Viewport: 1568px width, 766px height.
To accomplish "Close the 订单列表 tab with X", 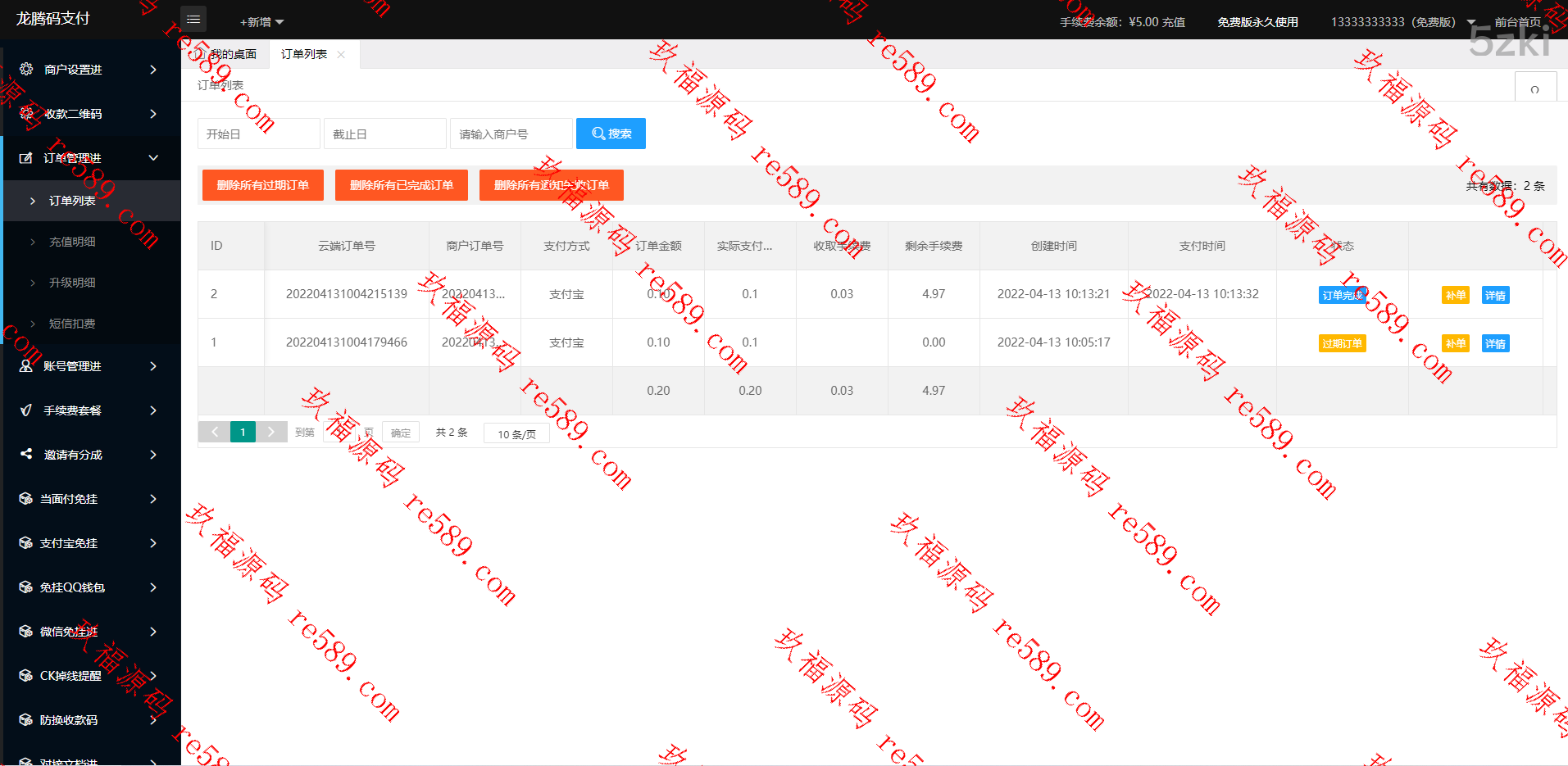I will (x=341, y=55).
